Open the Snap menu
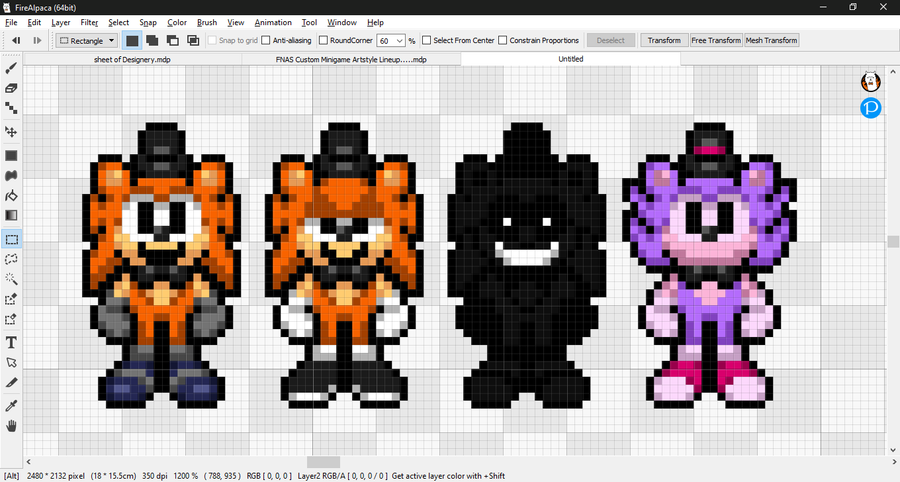Viewport: 900px width, 482px height. [148, 22]
